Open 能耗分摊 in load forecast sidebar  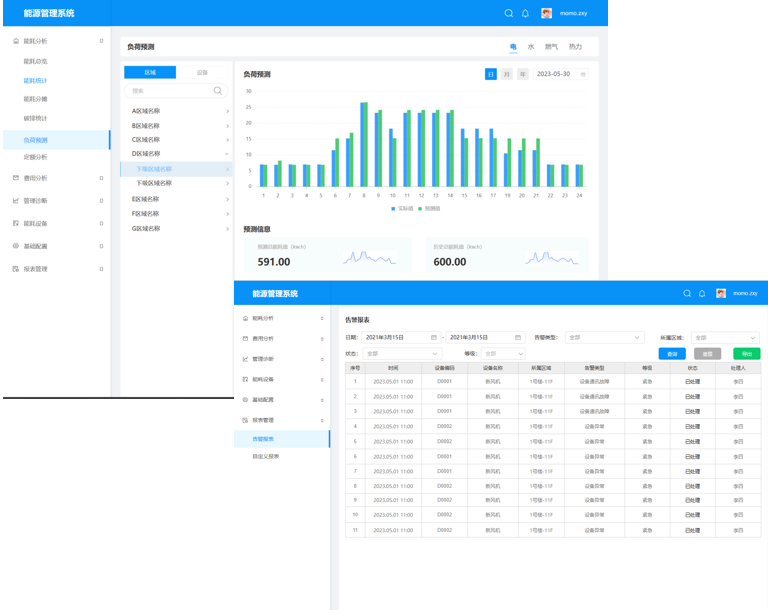coord(35,99)
